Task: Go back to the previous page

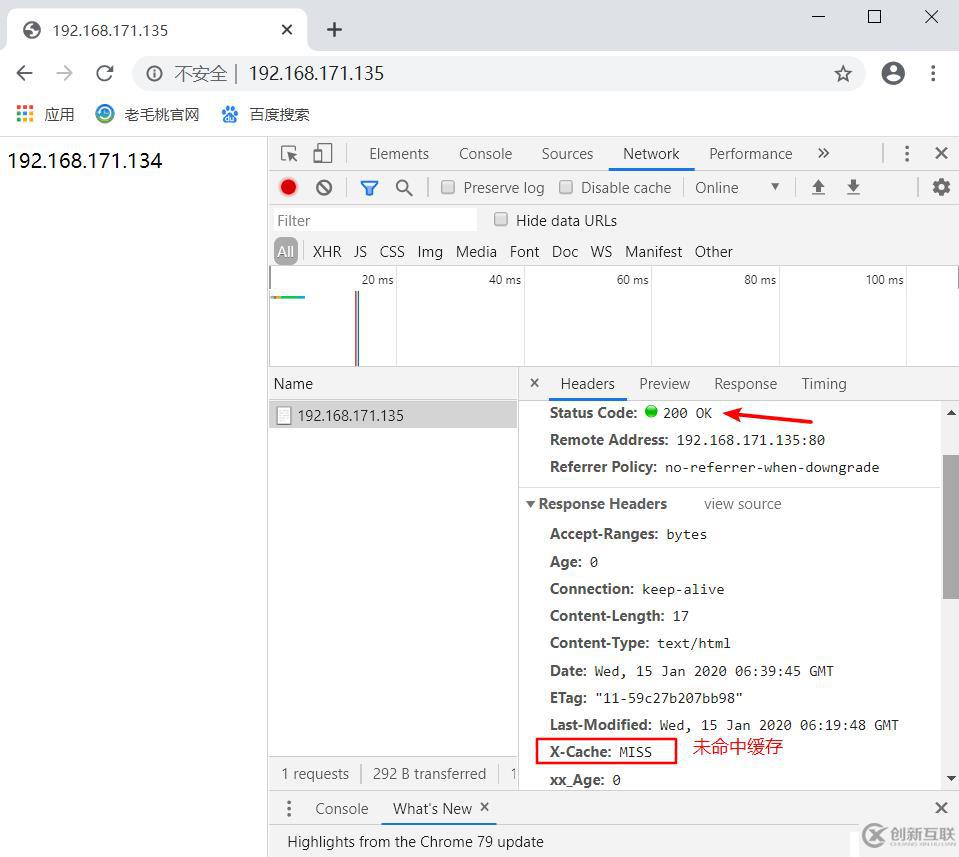Action: tap(24, 73)
